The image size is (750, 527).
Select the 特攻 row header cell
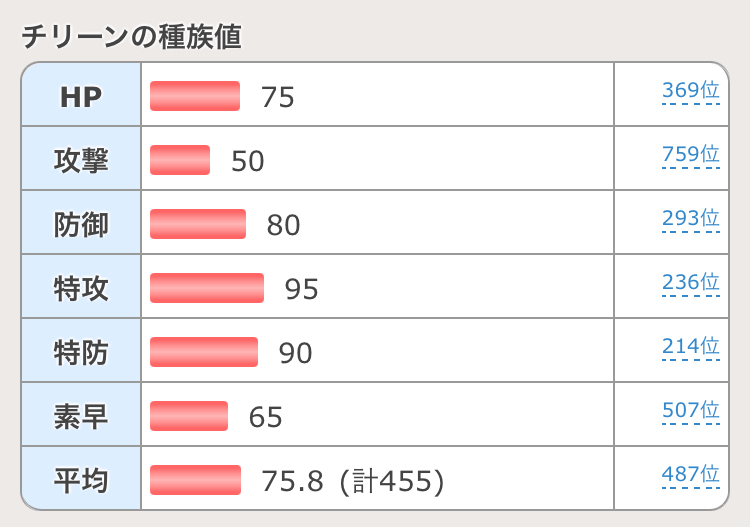[81, 288]
